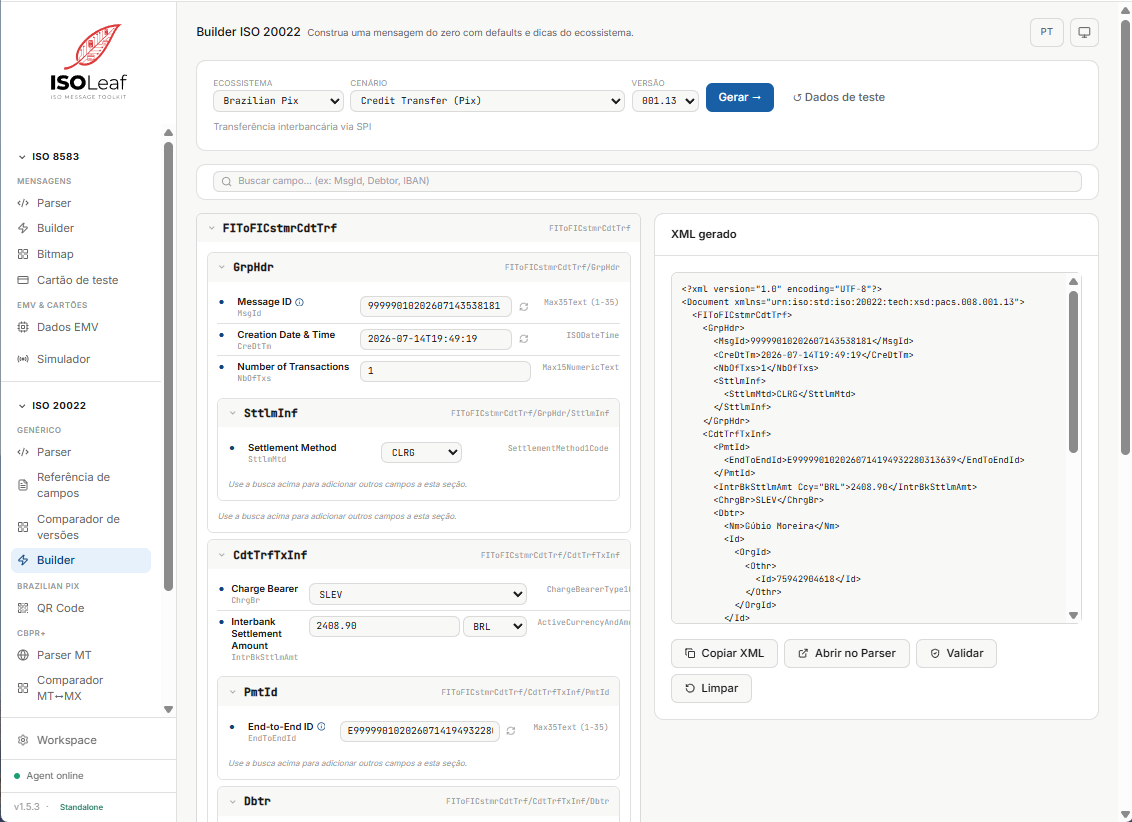This screenshot has height=822, width=1132.
Task: Click the XML gerado heading
Action: [x=703, y=235]
